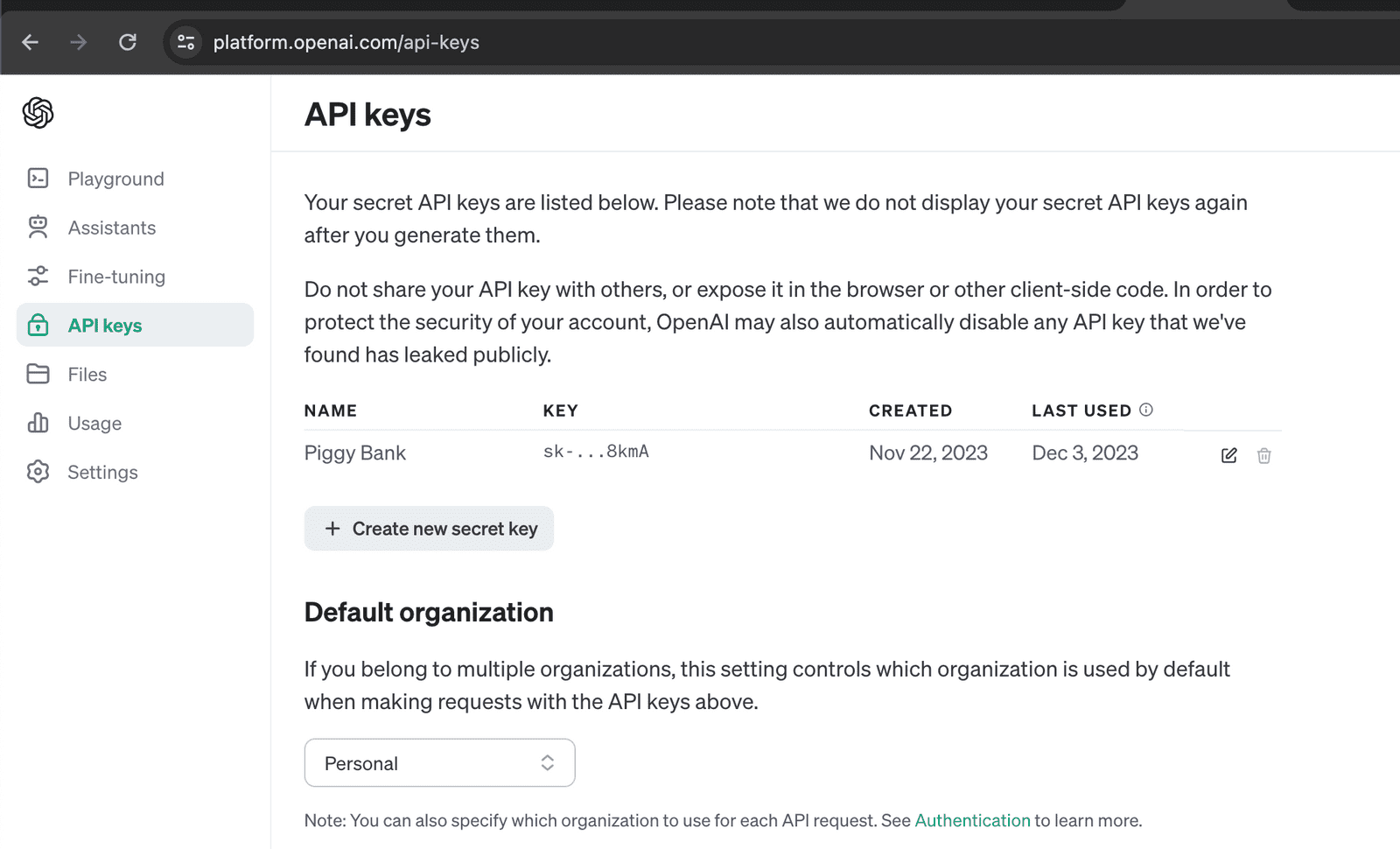
Task: Switch to the API keys section
Action: click(x=104, y=325)
